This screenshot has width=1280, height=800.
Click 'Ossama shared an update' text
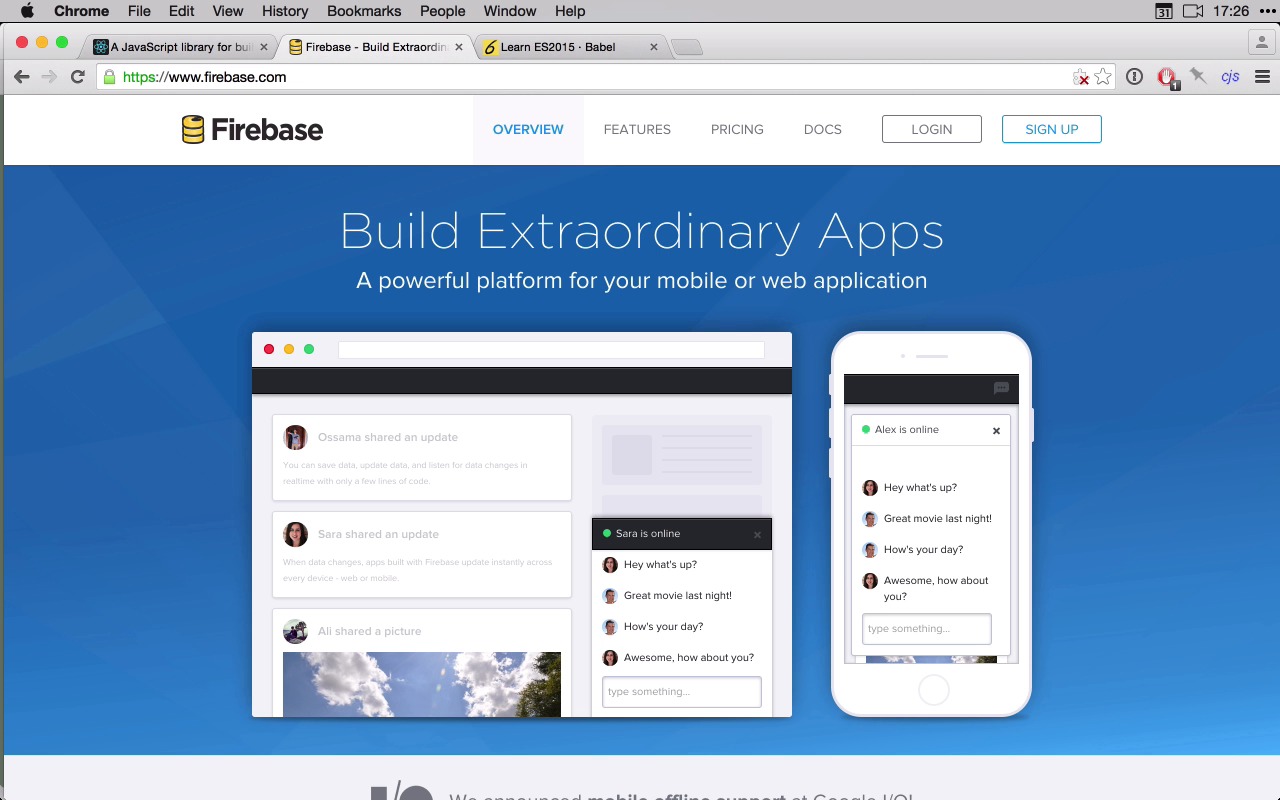coord(388,437)
